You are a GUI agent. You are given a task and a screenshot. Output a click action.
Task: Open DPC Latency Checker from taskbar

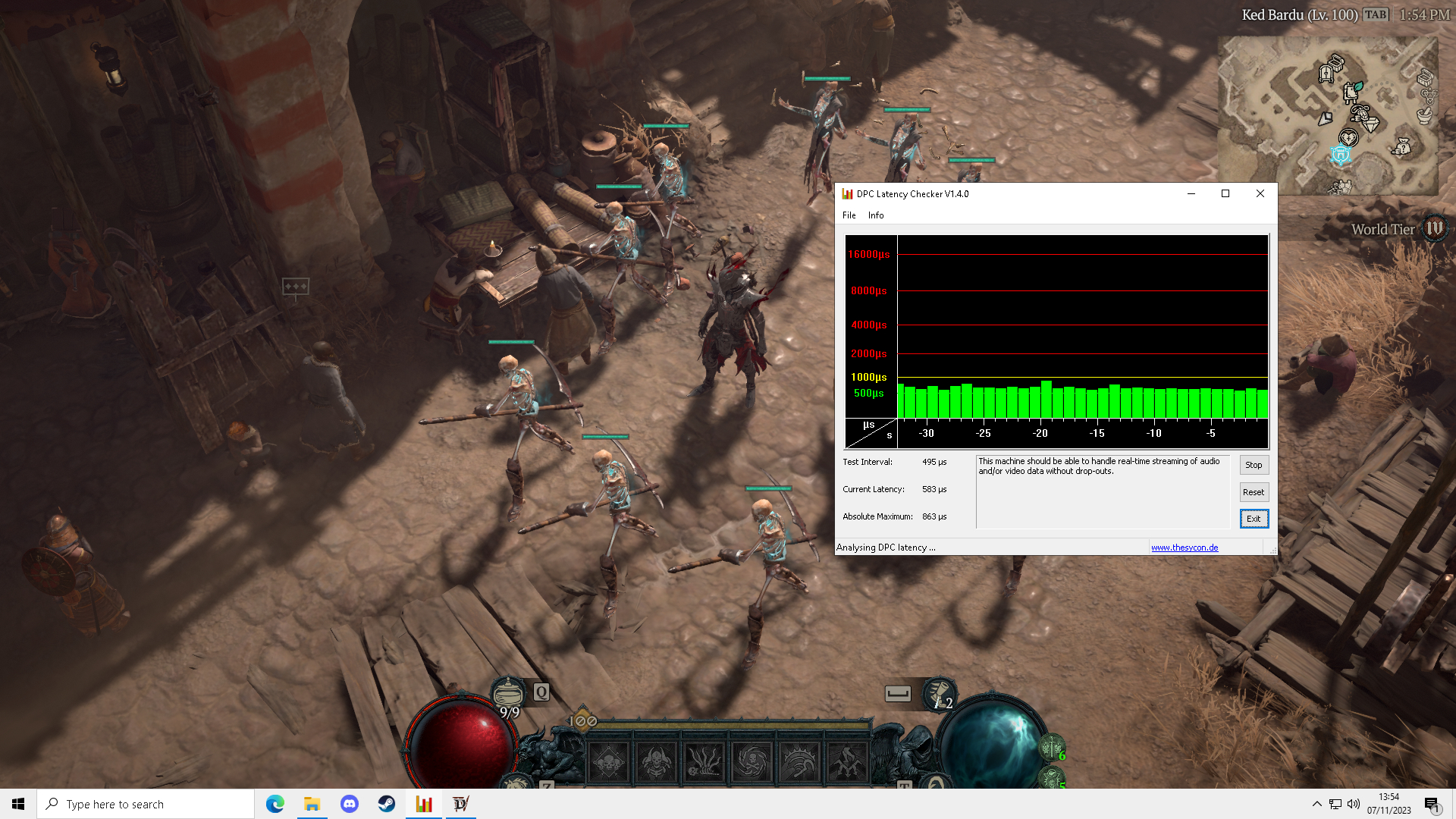pos(424,804)
